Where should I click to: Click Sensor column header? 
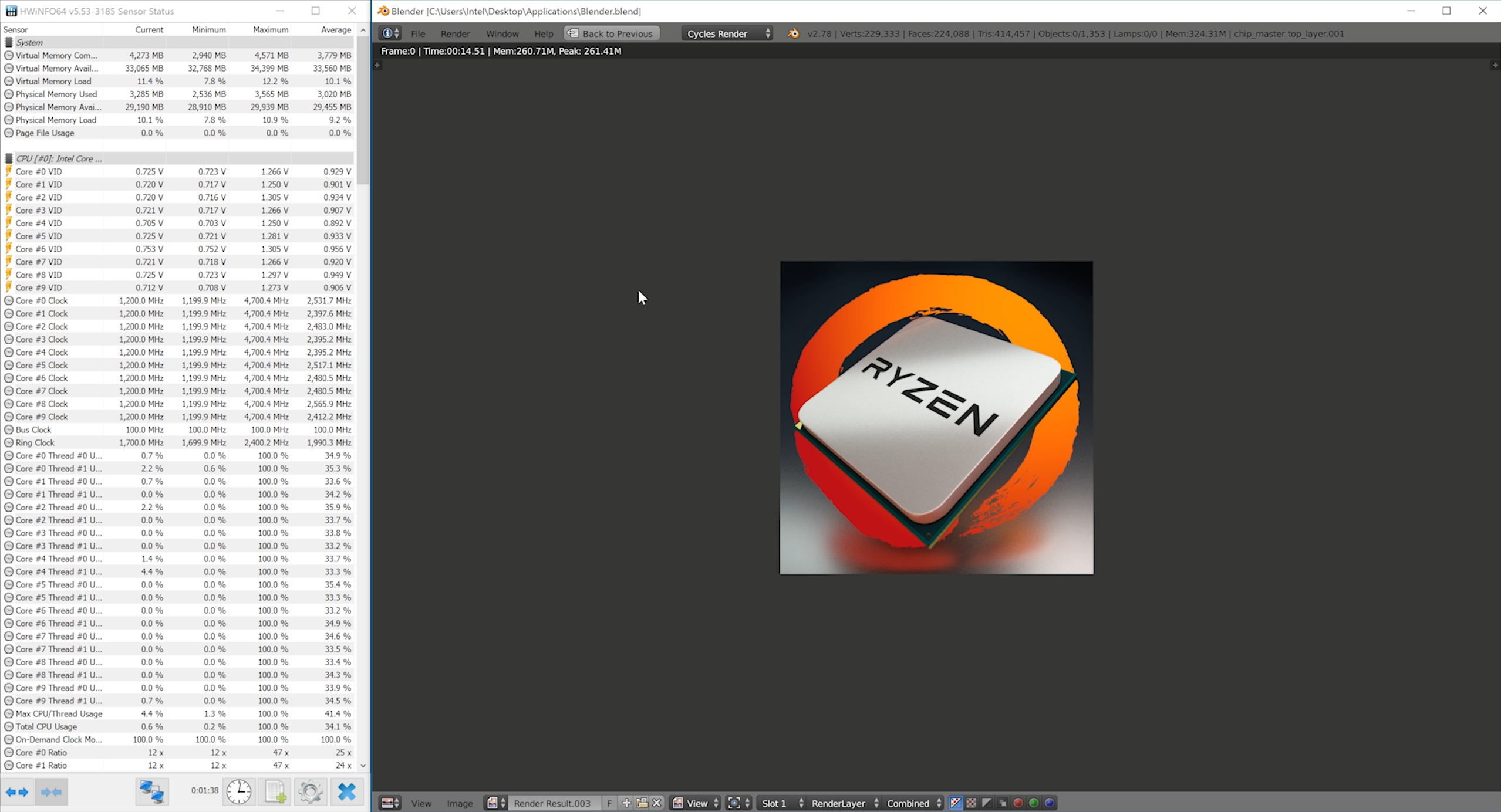(52, 29)
